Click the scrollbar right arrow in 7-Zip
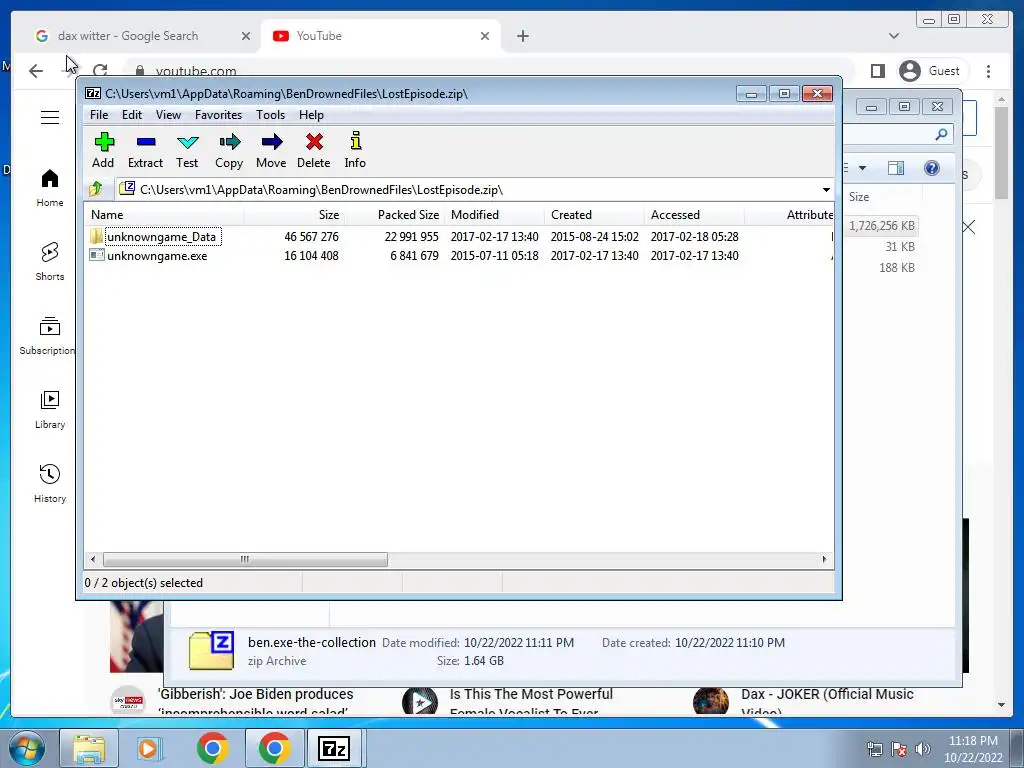 [824, 560]
